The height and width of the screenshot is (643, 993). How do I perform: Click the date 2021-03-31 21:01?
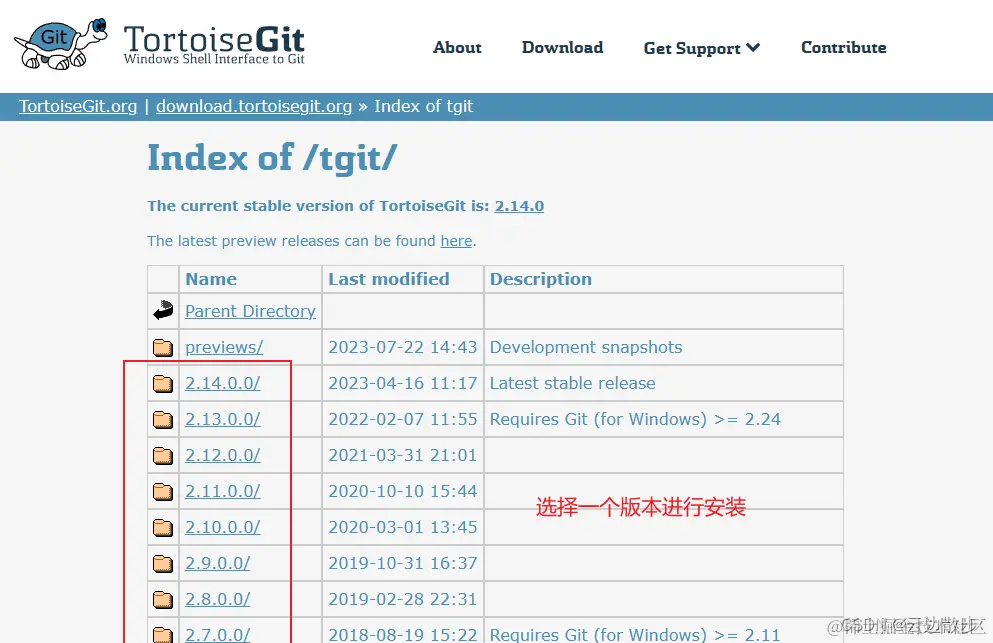[x=403, y=455]
